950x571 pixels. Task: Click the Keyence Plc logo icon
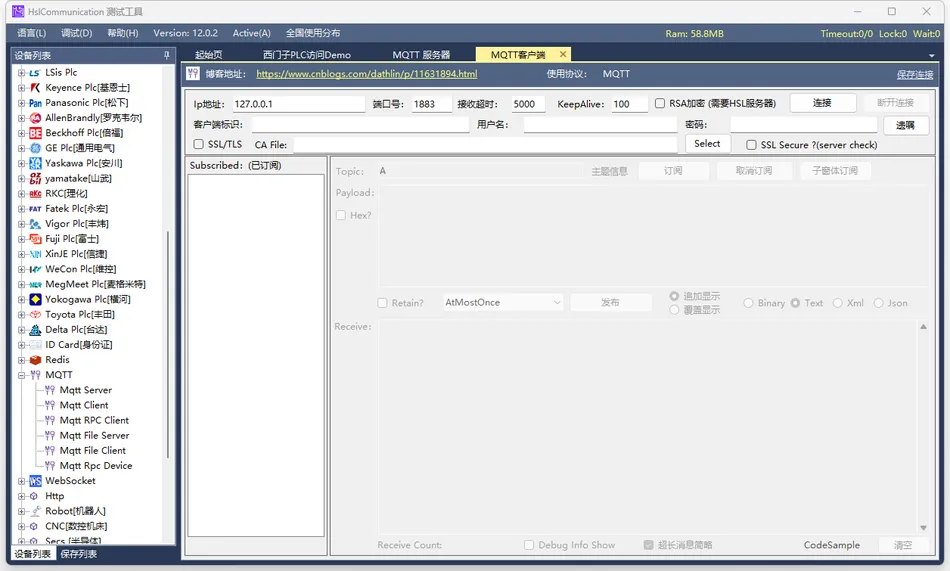point(35,88)
